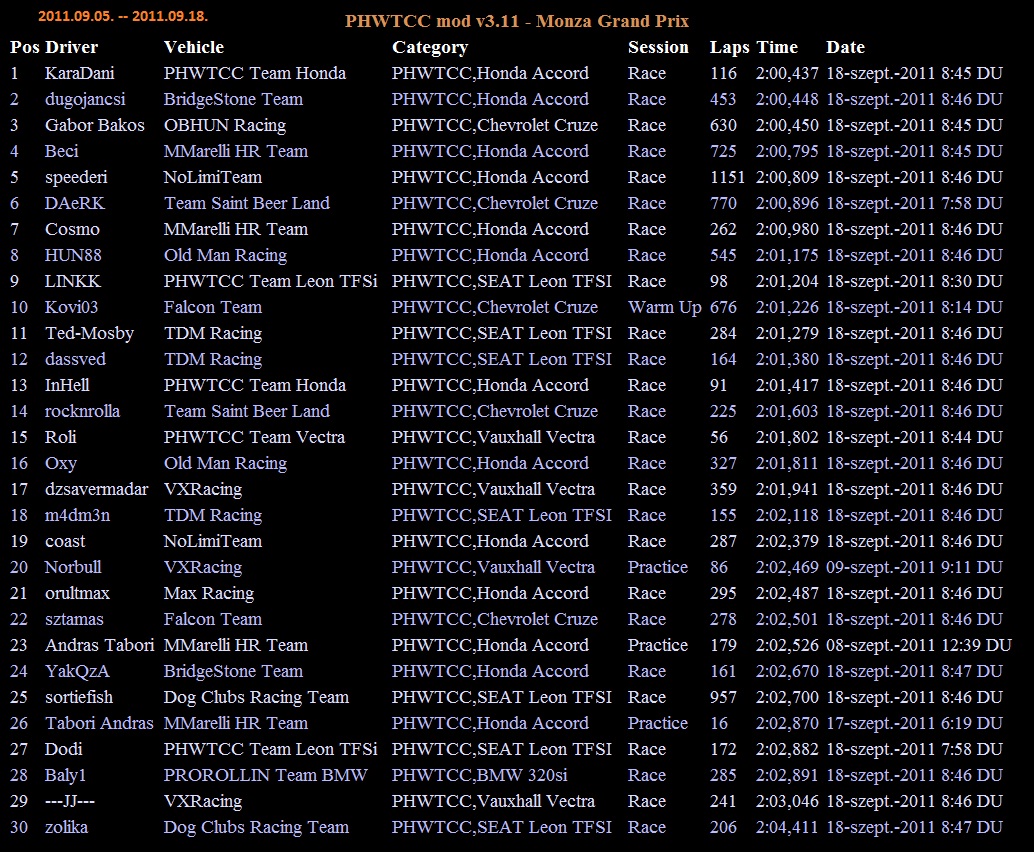Select driver name speederi
This screenshot has width=1034, height=852.
point(76,177)
